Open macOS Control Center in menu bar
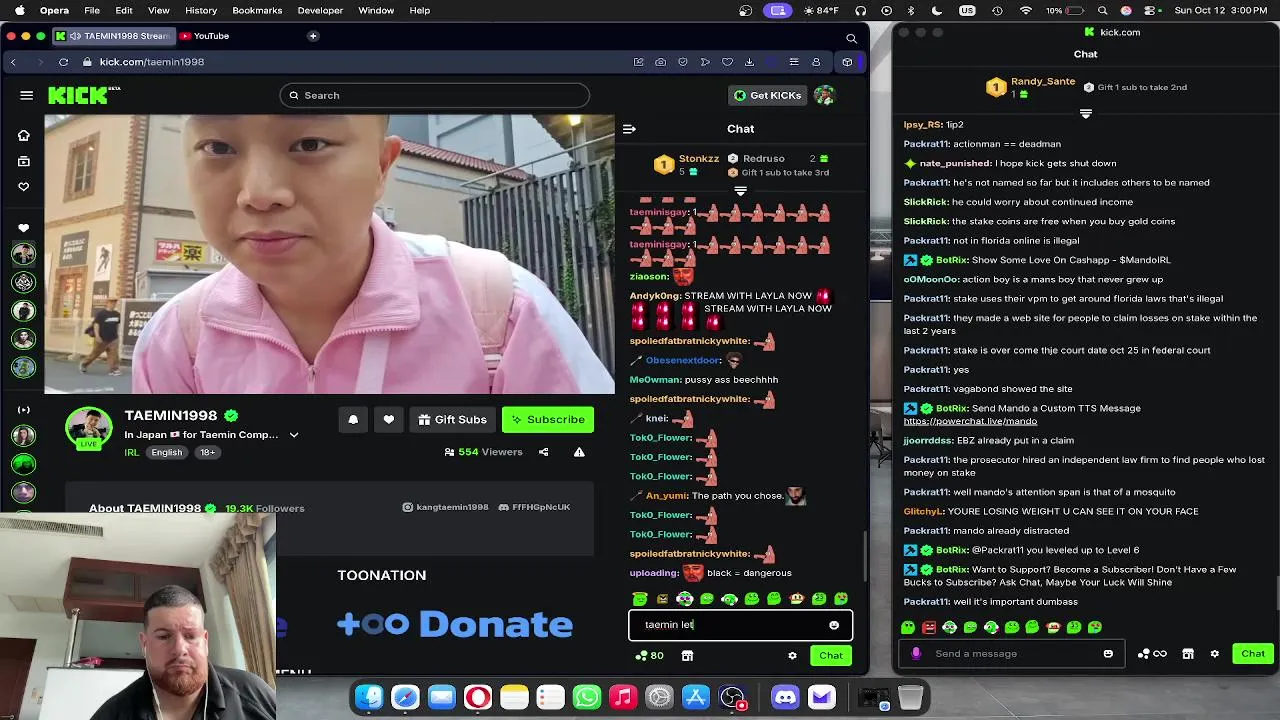This screenshot has height=720, width=1280. tap(1148, 10)
